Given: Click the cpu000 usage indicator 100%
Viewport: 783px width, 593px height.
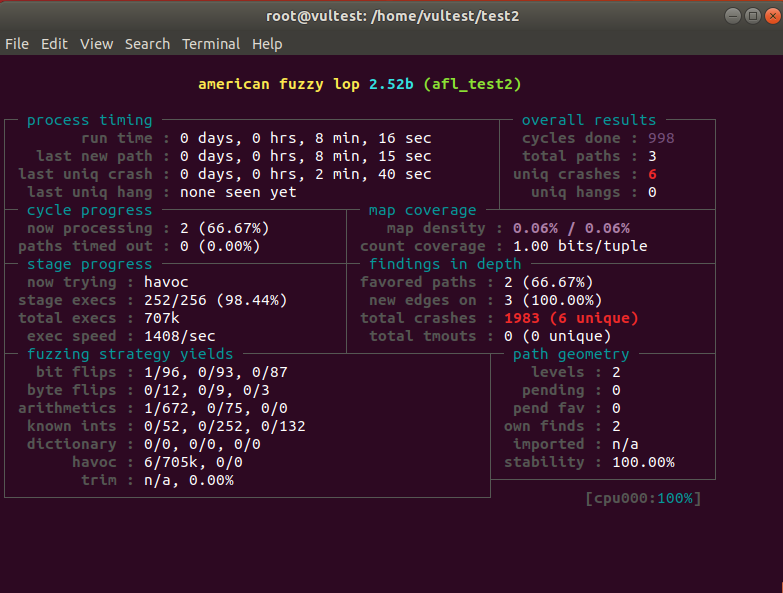Looking at the screenshot, I should point(675,498).
